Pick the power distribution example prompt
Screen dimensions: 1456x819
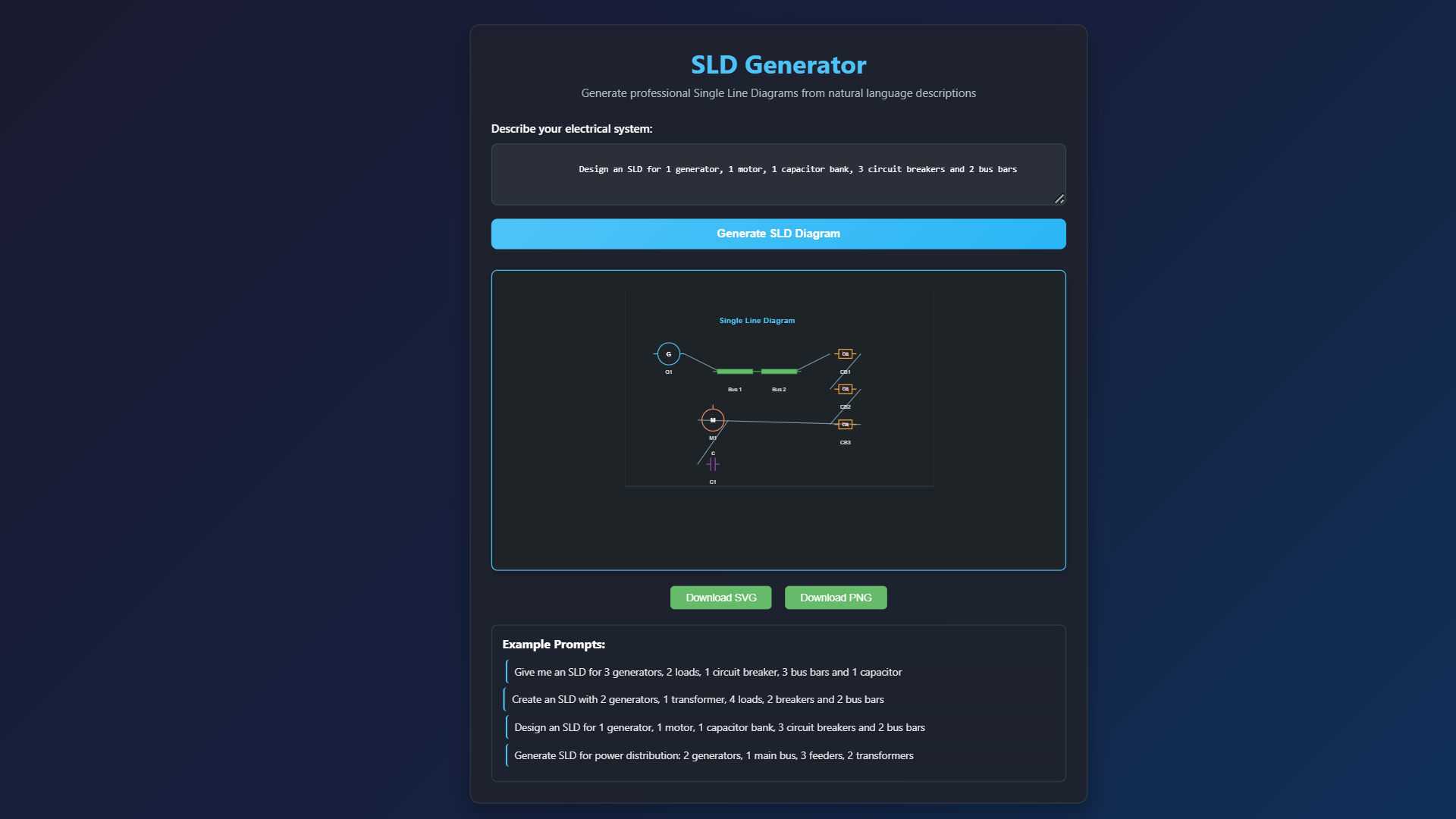click(x=714, y=755)
